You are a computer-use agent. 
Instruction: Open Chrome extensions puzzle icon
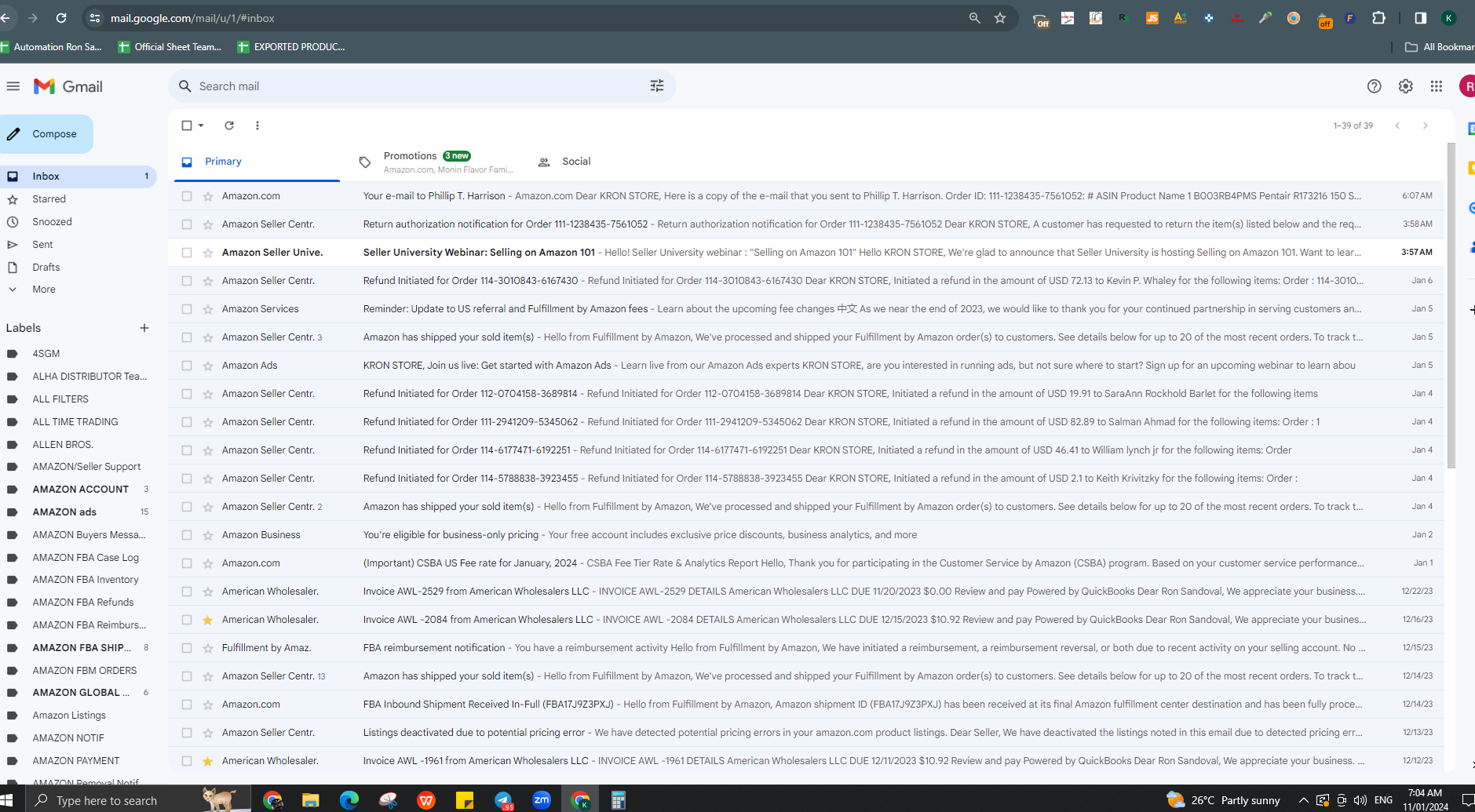[1378, 18]
